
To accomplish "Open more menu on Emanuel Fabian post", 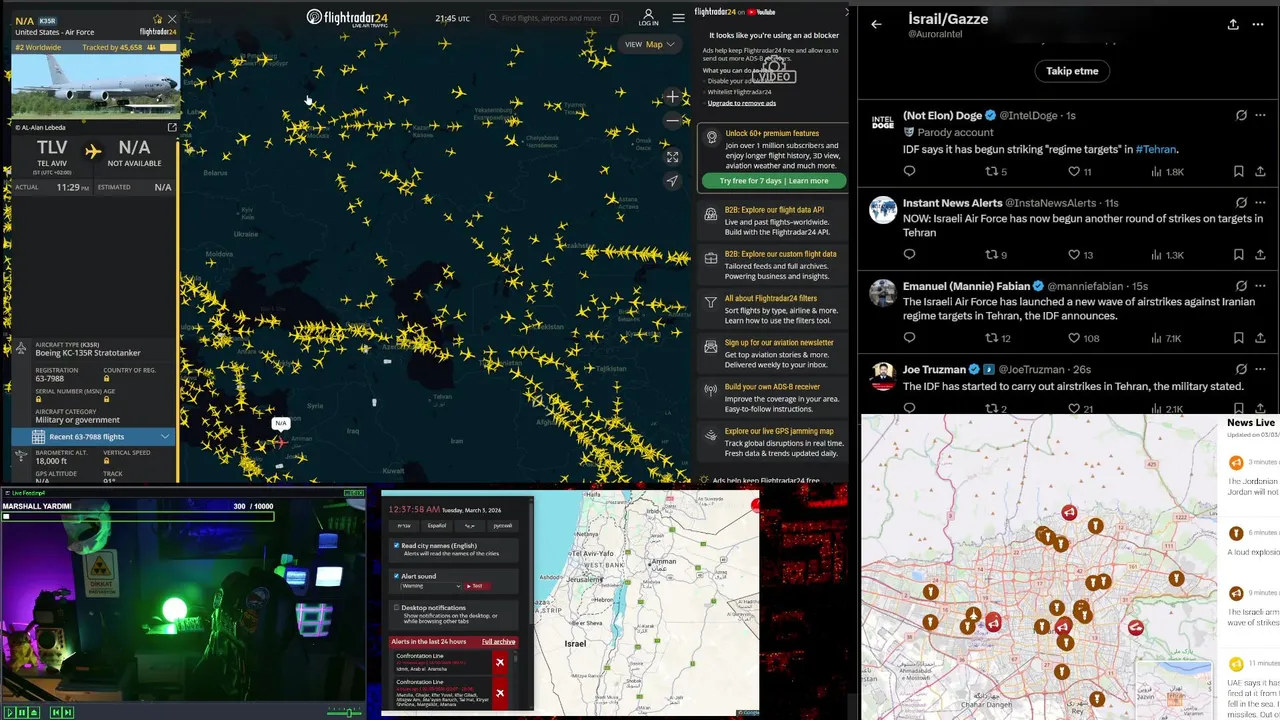I will (x=1259, y=286).
